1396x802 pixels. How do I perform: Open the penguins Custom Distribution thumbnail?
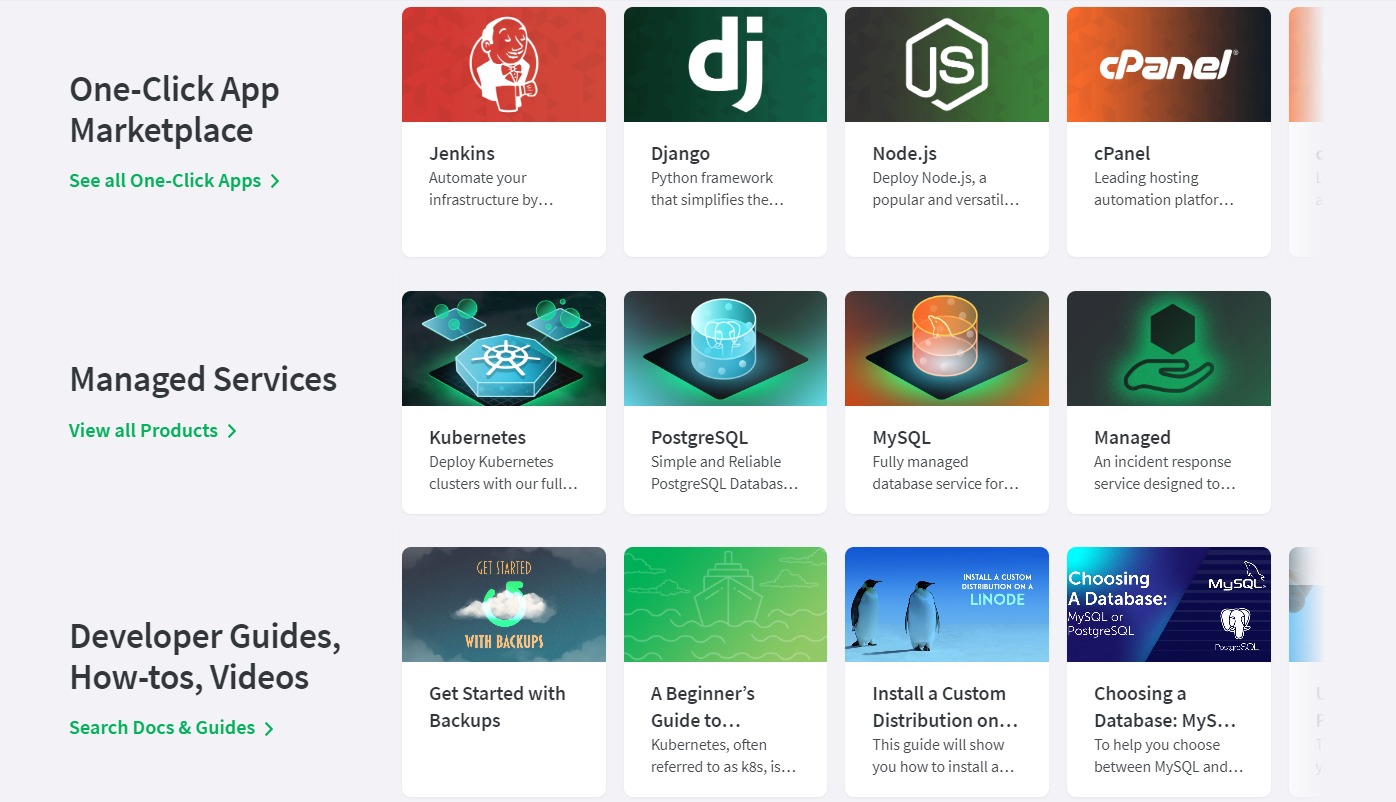coord(946,605)
